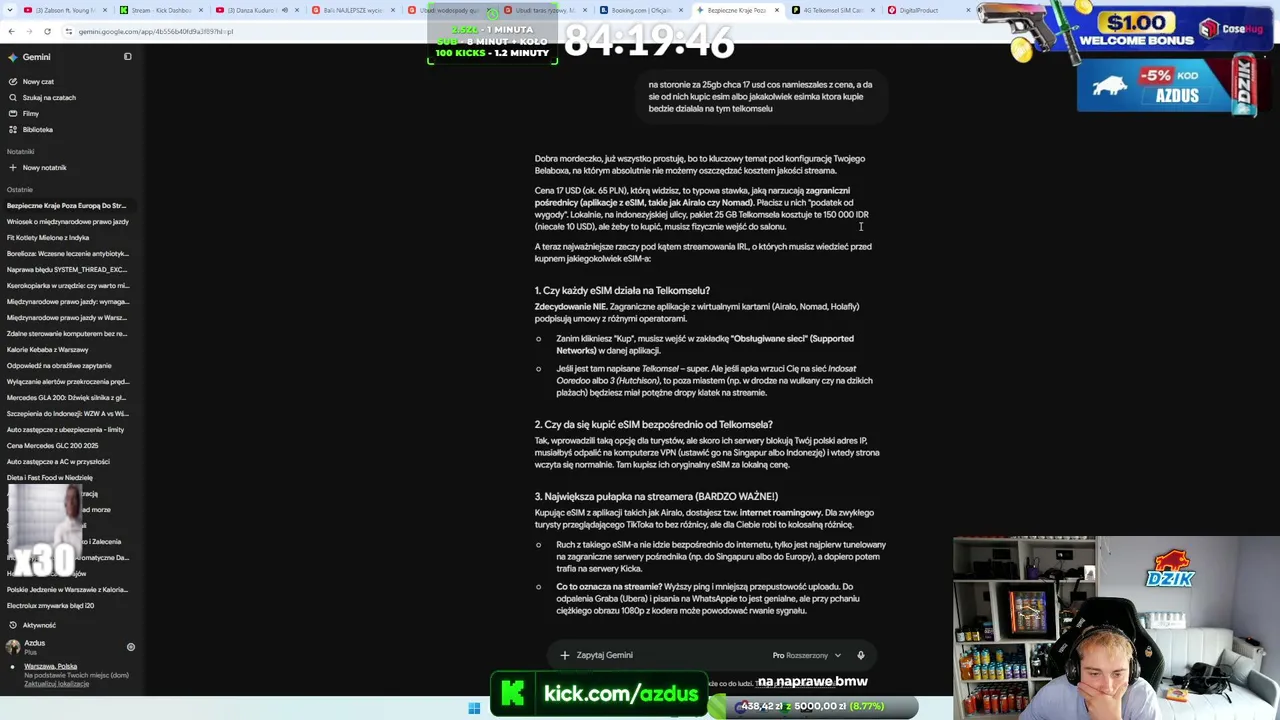This screenshot has width=1280, height=720.
Task: Click heading '3. Największa pułapka na streamera'
Action: click(656, 497)
